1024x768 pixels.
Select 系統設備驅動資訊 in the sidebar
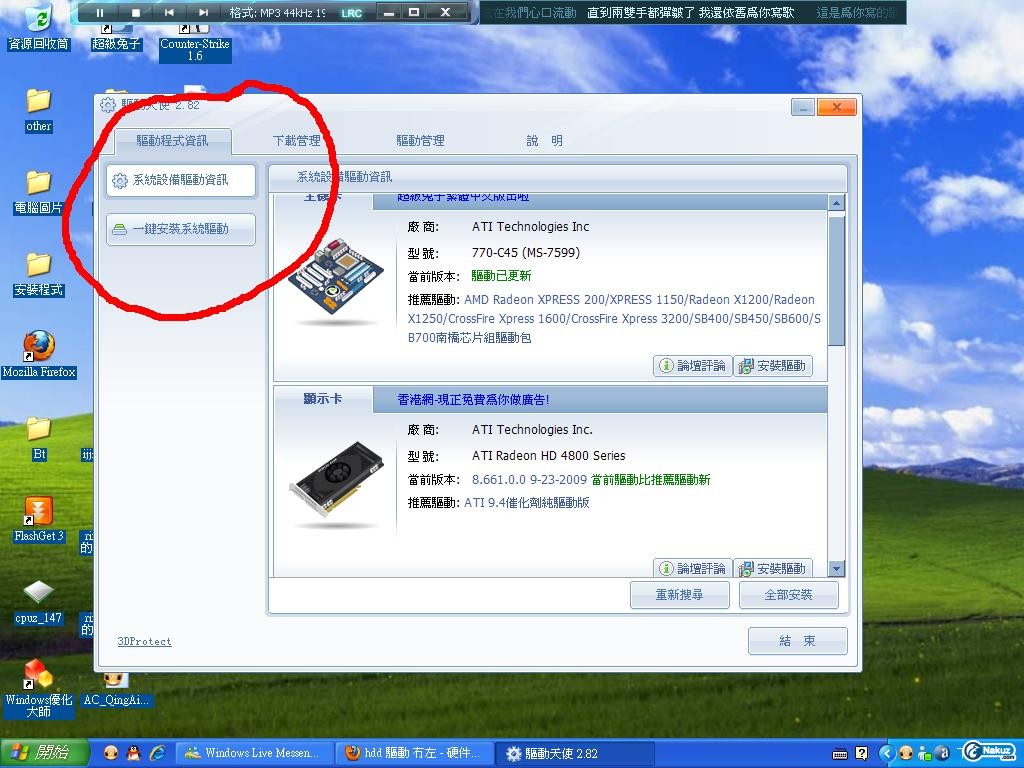(181, 180)
